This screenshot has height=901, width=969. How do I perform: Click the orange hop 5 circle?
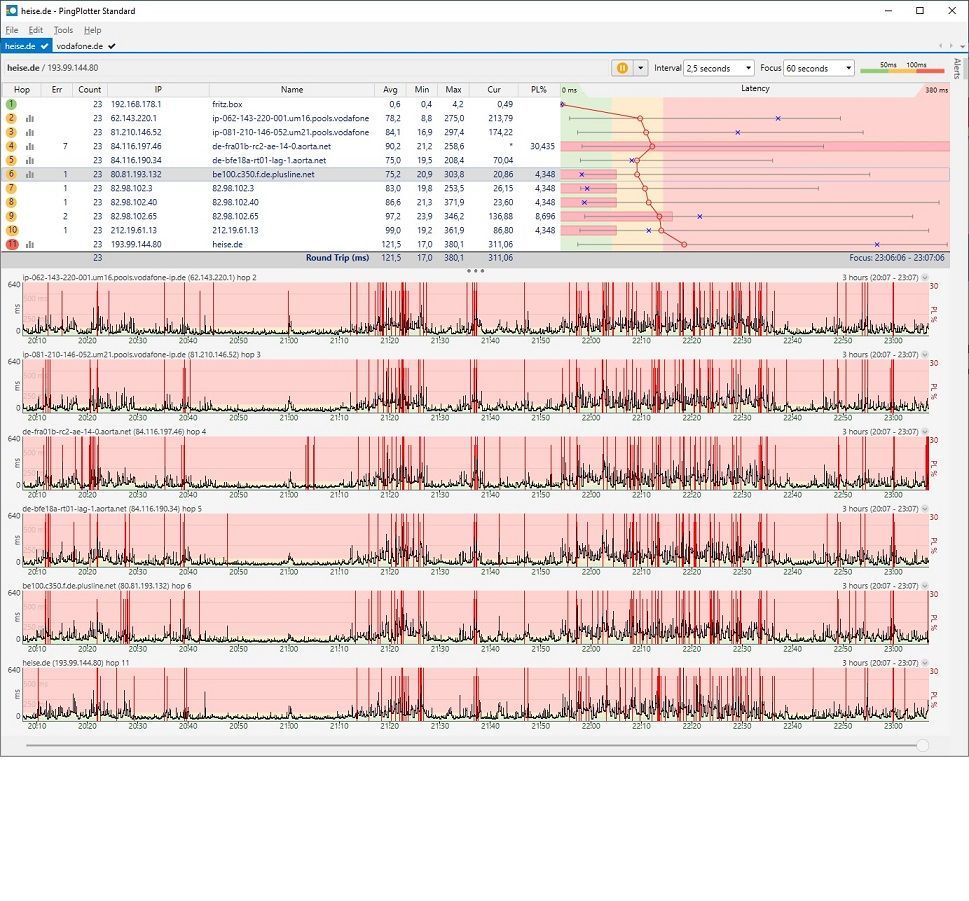11,160
